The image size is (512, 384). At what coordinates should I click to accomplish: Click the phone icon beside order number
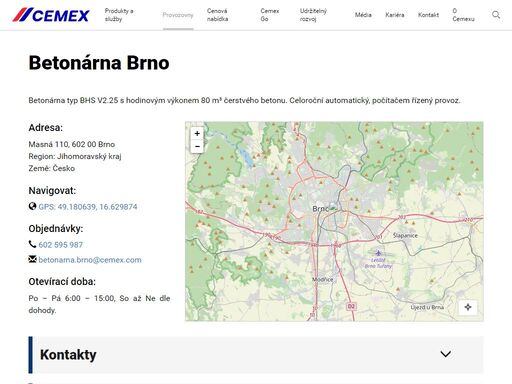32,244
